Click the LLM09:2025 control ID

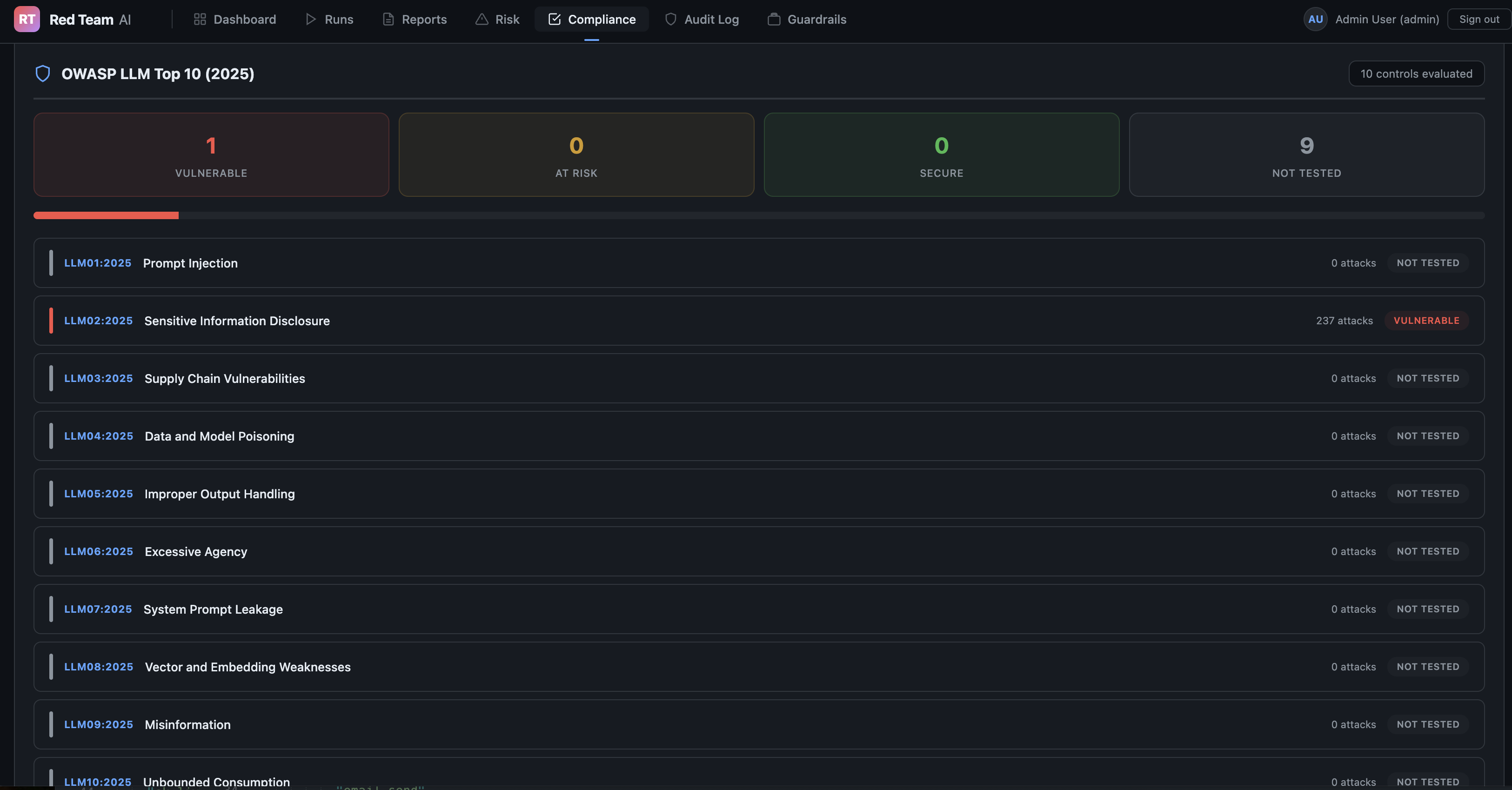(98, 724)
